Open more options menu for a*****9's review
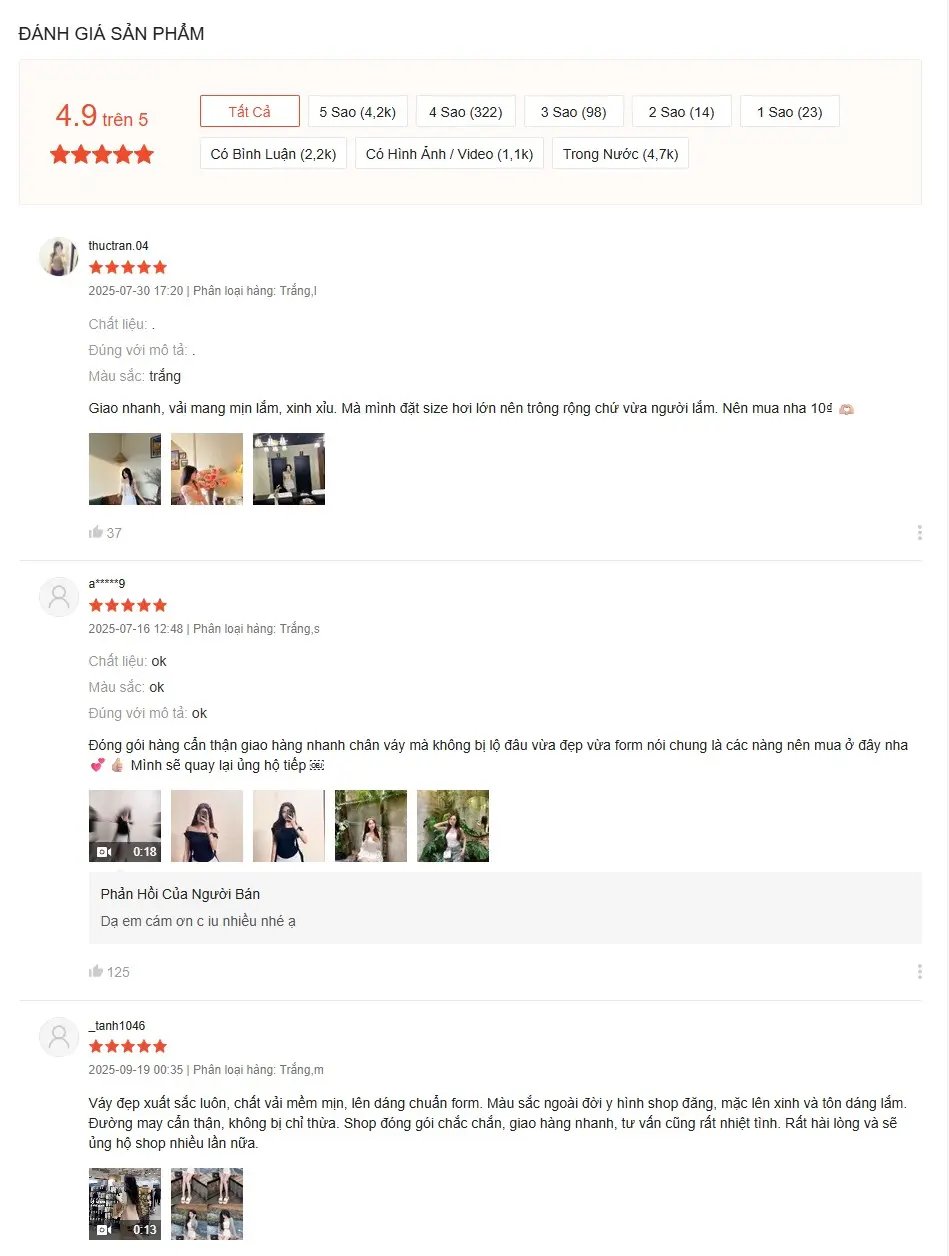 click(x=919, y=972)
